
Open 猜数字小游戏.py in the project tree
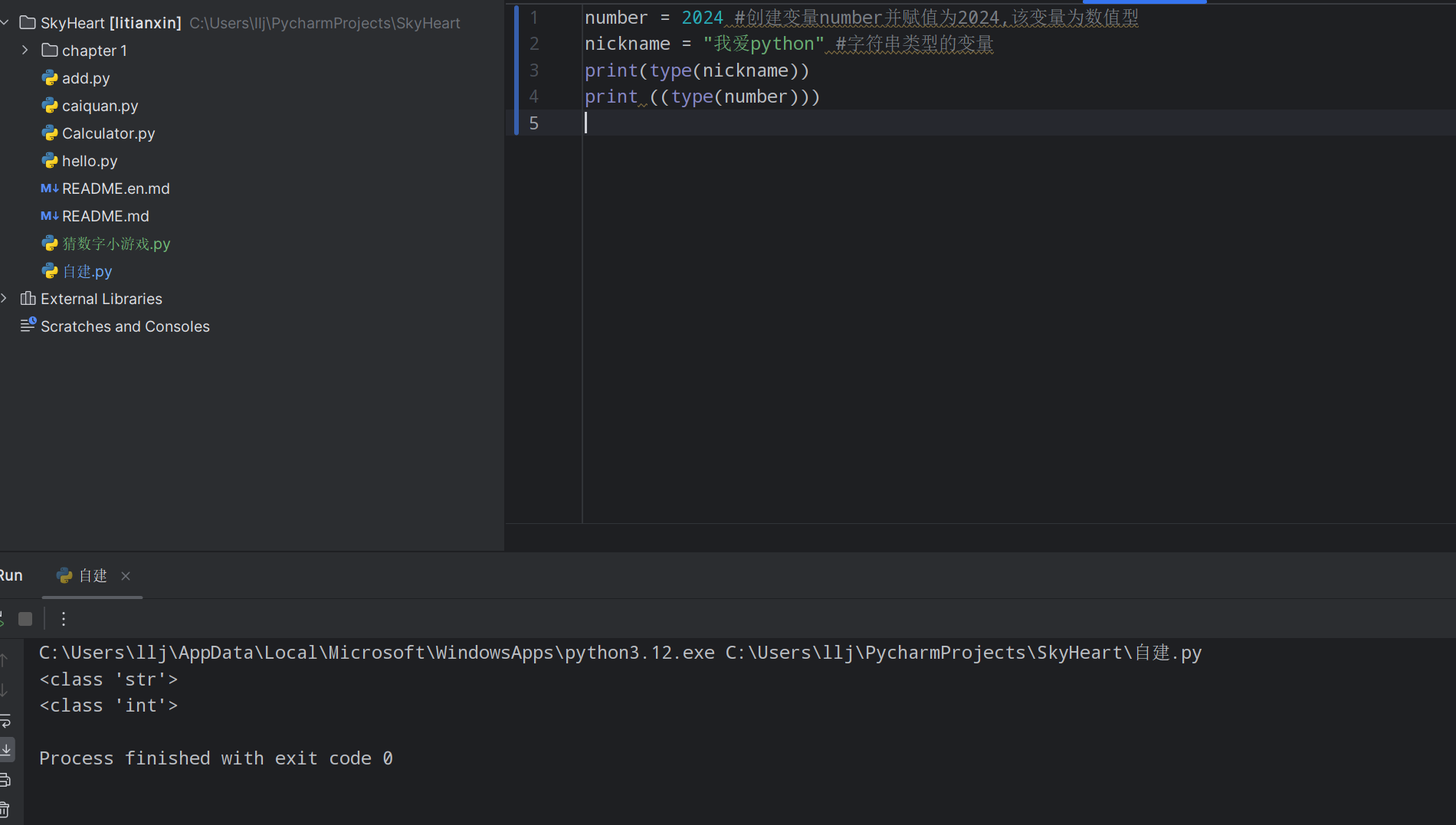point(116,244)
